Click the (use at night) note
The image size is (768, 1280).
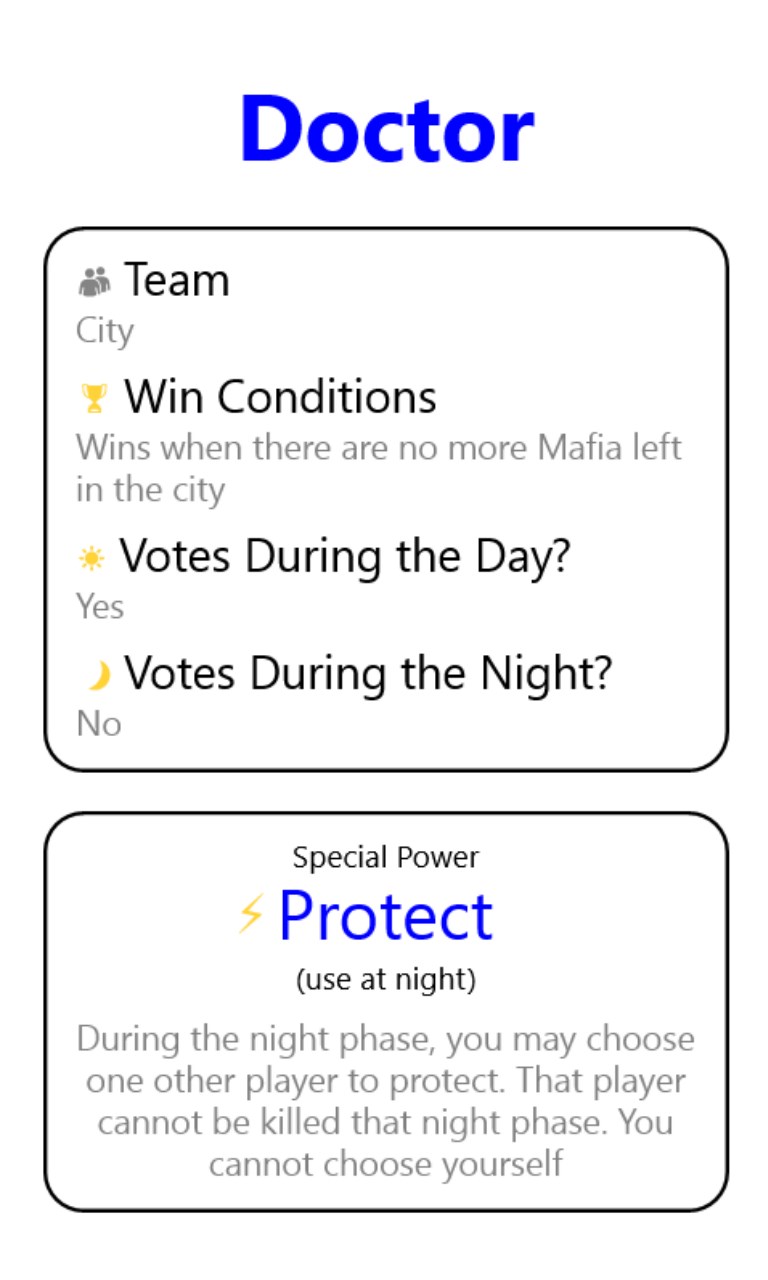[386, 980]
